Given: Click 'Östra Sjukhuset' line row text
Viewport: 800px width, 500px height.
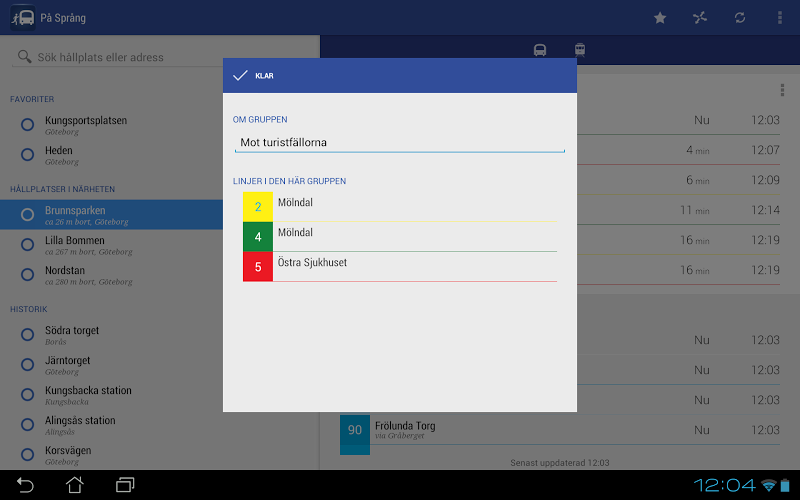Looking at the screenshot, I should click(x=312, y=262).
